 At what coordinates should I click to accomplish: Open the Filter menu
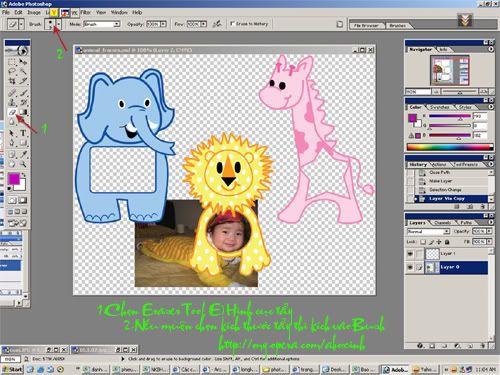[x=86, y=12]
